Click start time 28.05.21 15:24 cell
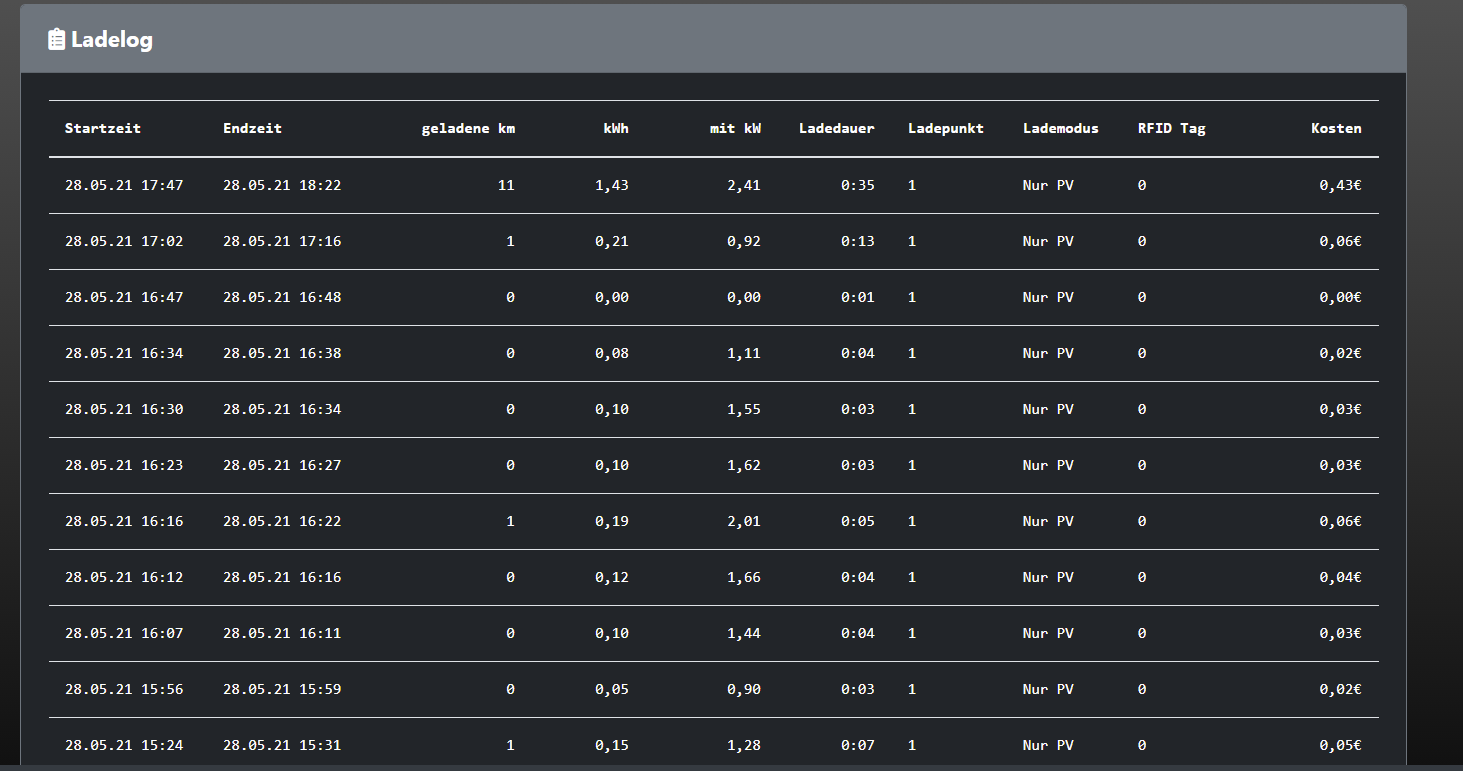Screen dimensions: 1463x771 (x=124, y=745)
